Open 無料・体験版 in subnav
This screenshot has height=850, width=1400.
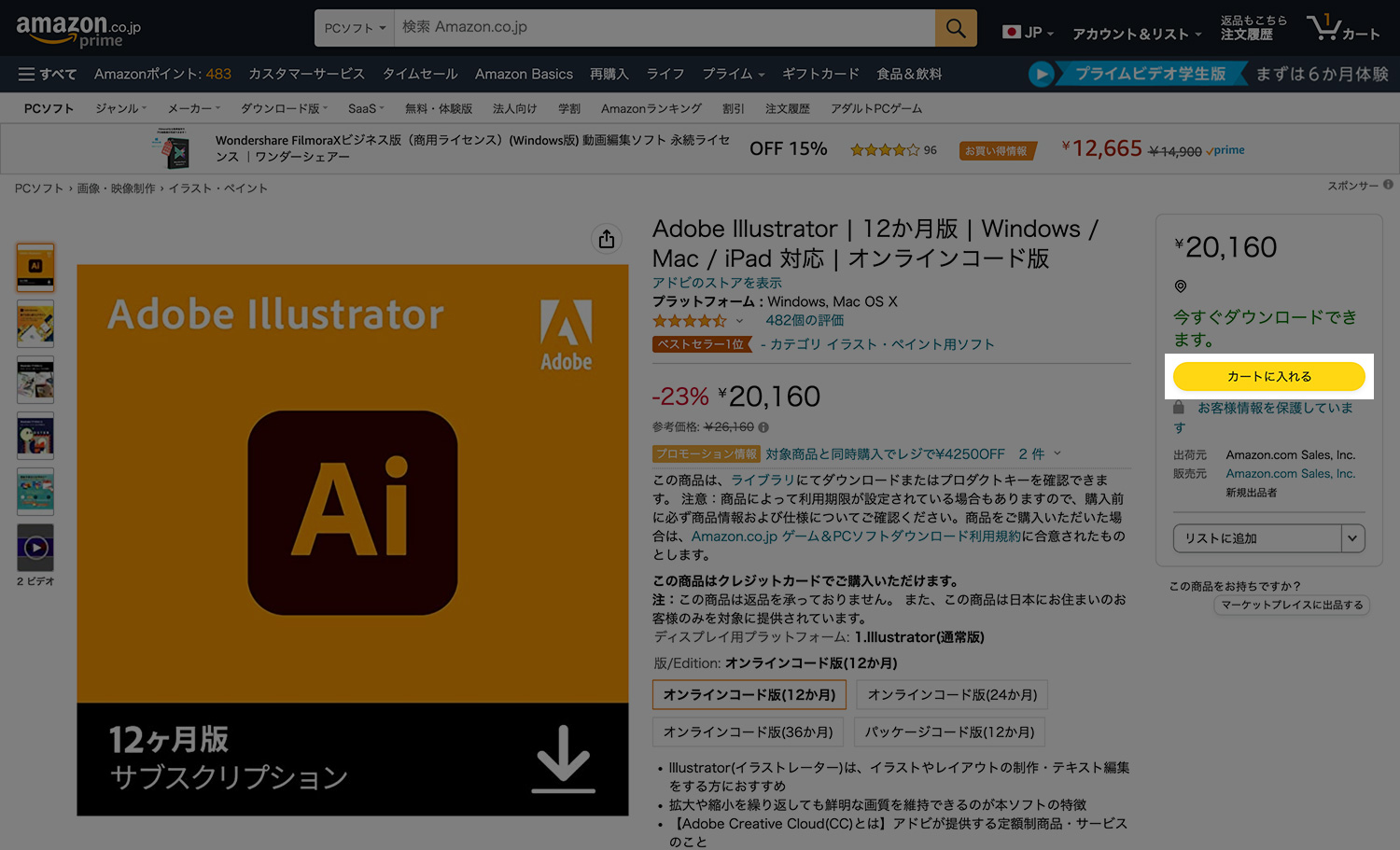pyautogui.click(x=439, y=108)
